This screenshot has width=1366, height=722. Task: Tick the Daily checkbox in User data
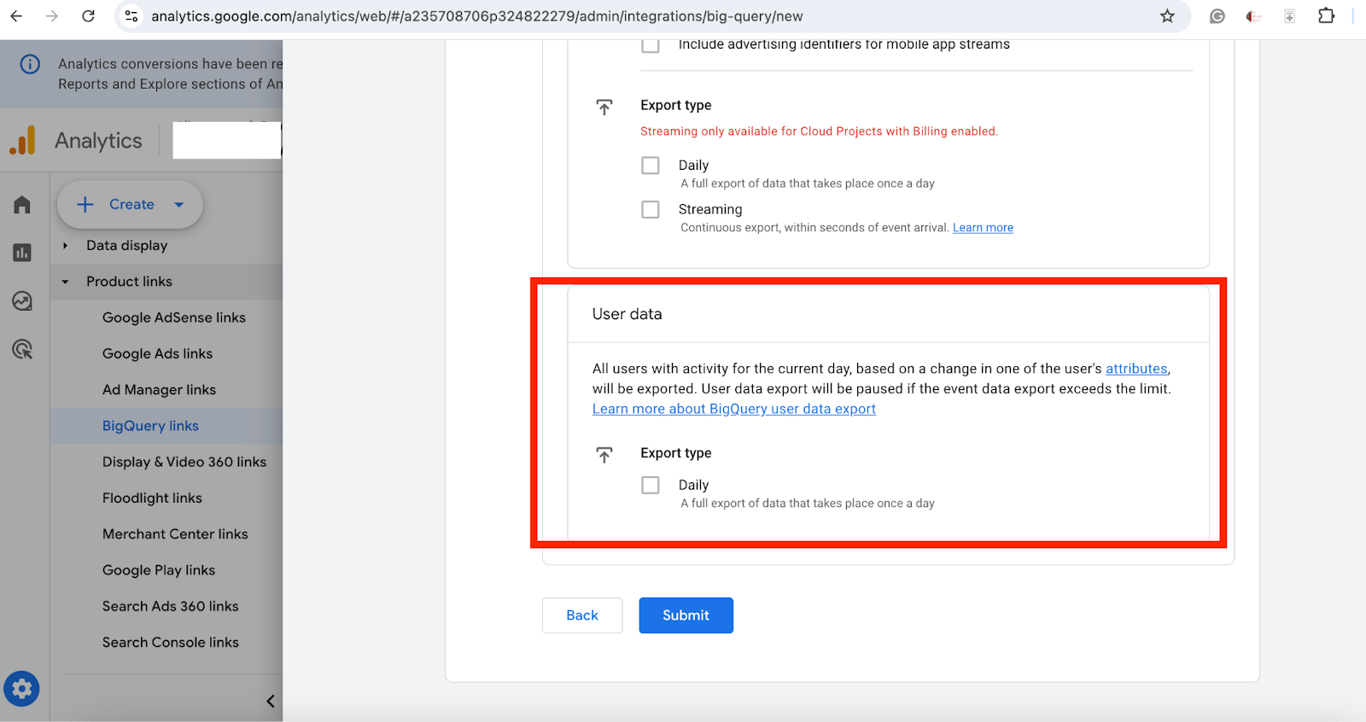pos(651,485)
